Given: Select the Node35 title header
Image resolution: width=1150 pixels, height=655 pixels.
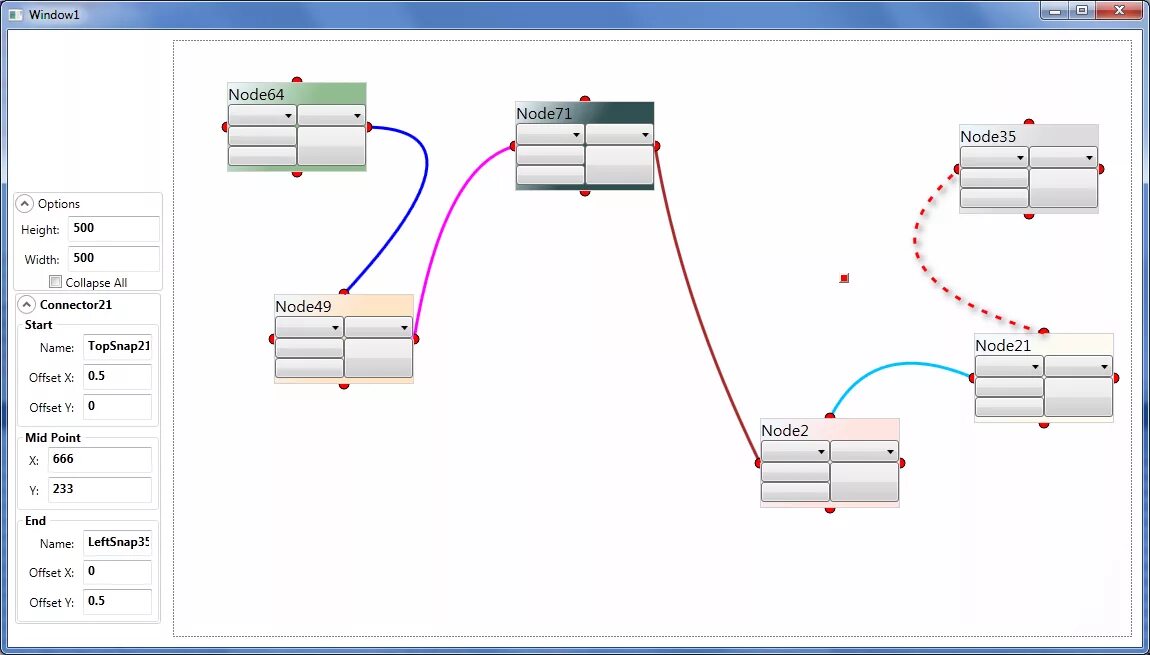Looking at the screenshot, I should (x=1029, y=136).
